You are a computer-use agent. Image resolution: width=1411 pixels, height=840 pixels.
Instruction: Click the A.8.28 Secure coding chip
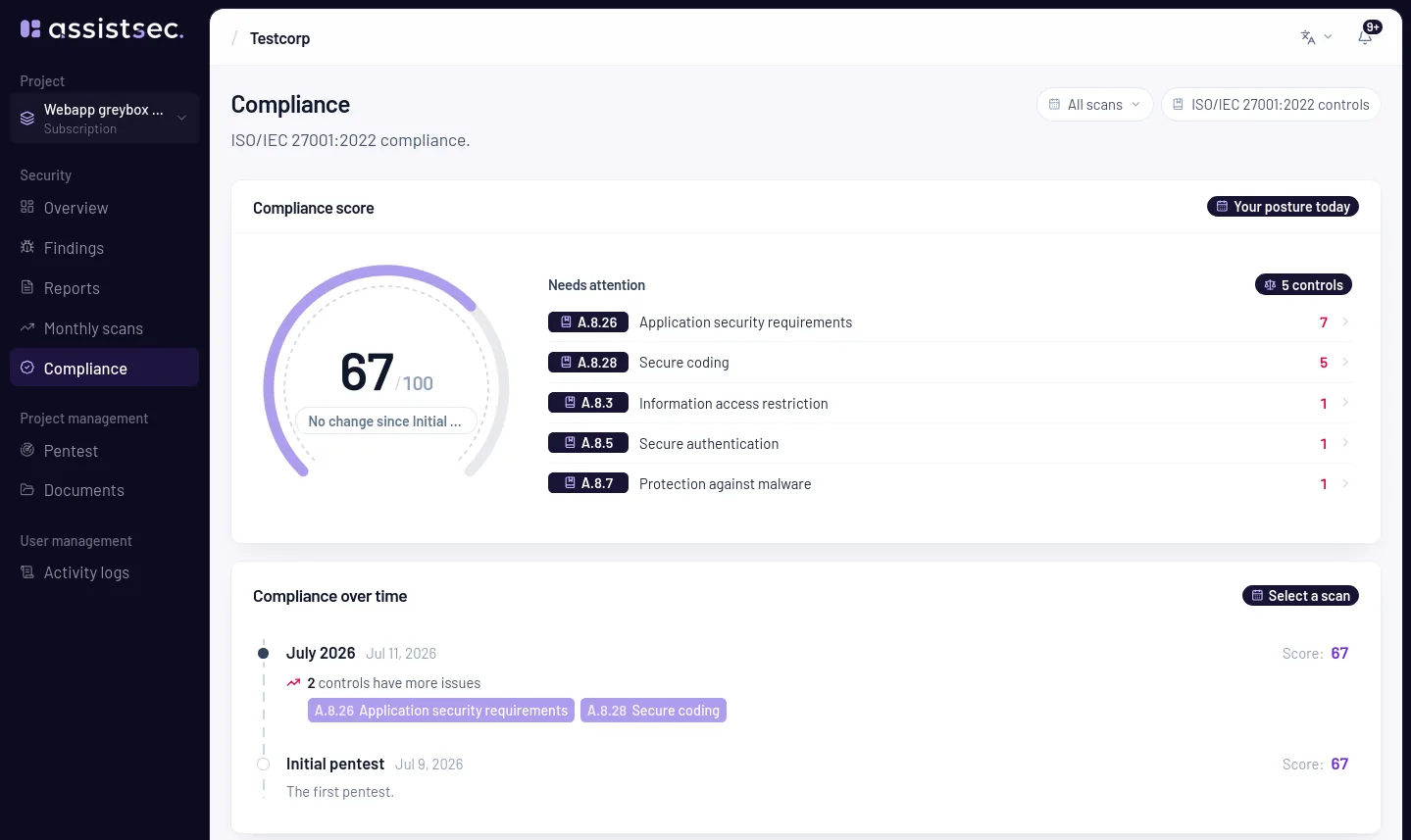click(653, 711)
